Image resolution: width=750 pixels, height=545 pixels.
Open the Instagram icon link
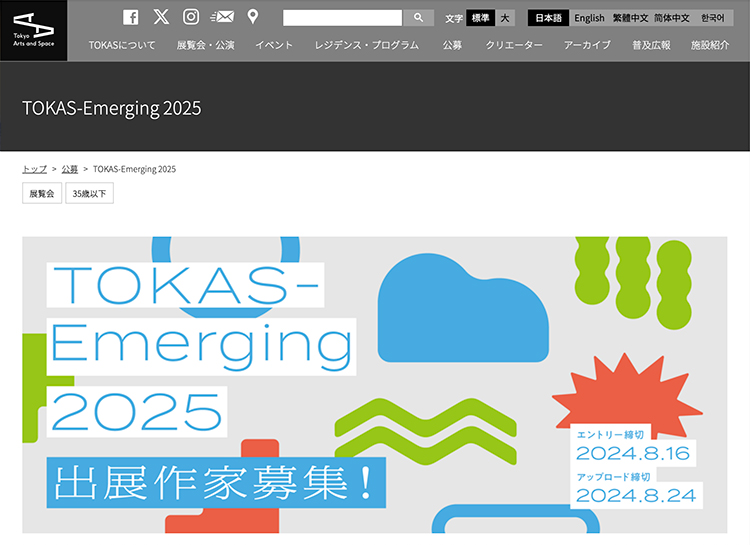tap(191, 17)
